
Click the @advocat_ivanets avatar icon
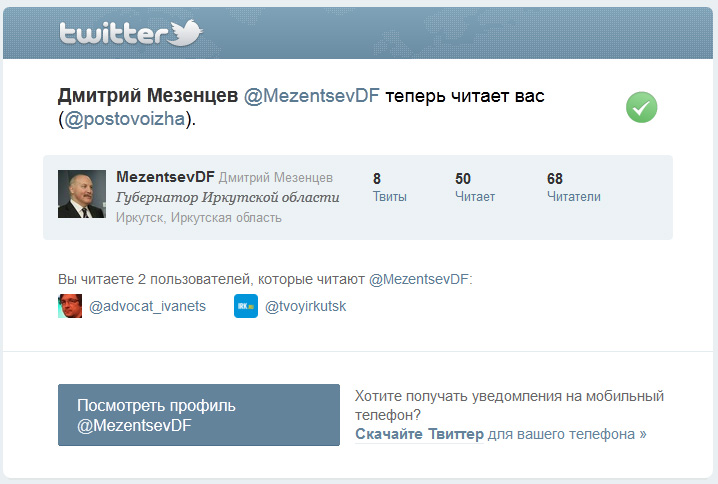tap(70, 306)
